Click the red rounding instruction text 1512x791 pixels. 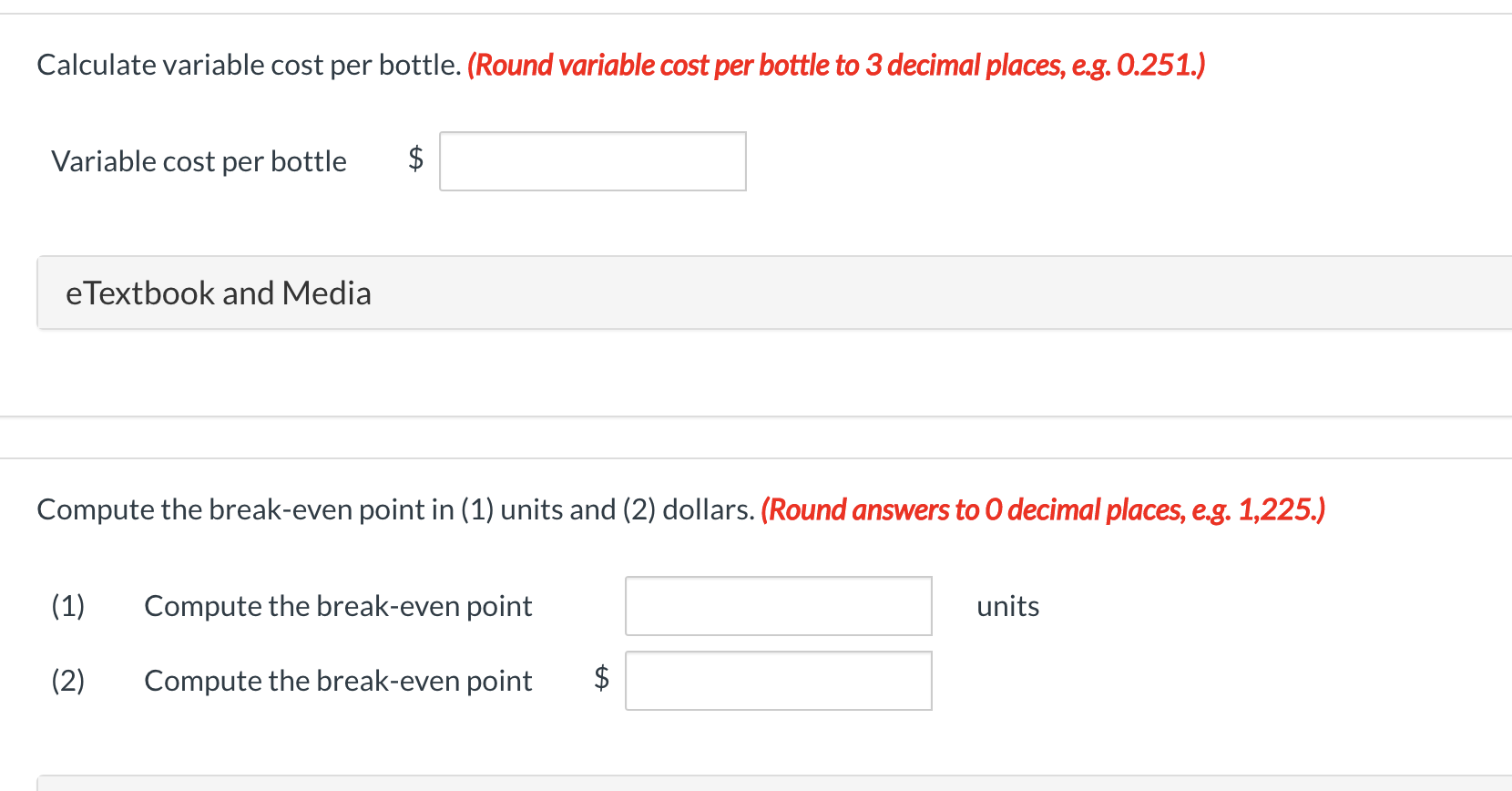click(x=834, y=65)
